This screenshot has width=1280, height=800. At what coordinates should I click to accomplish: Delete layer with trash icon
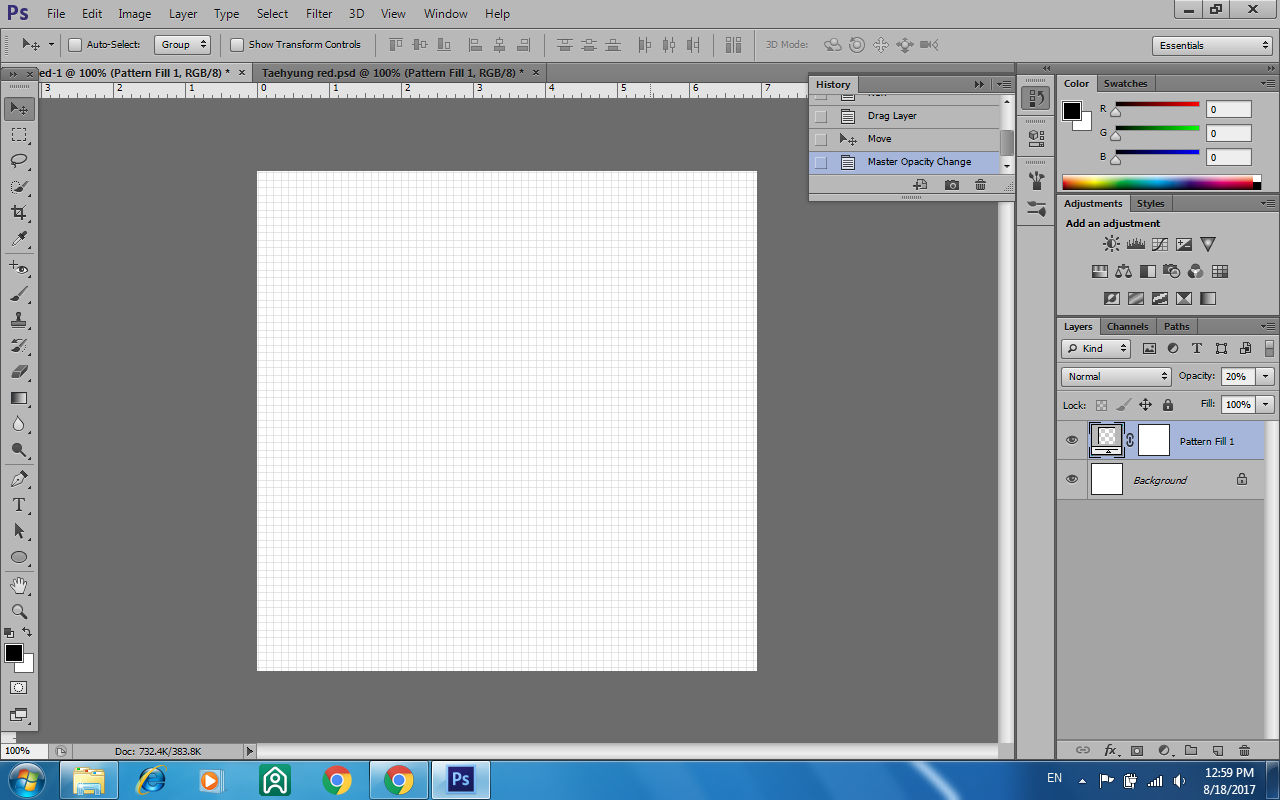tap(1244, 750)
